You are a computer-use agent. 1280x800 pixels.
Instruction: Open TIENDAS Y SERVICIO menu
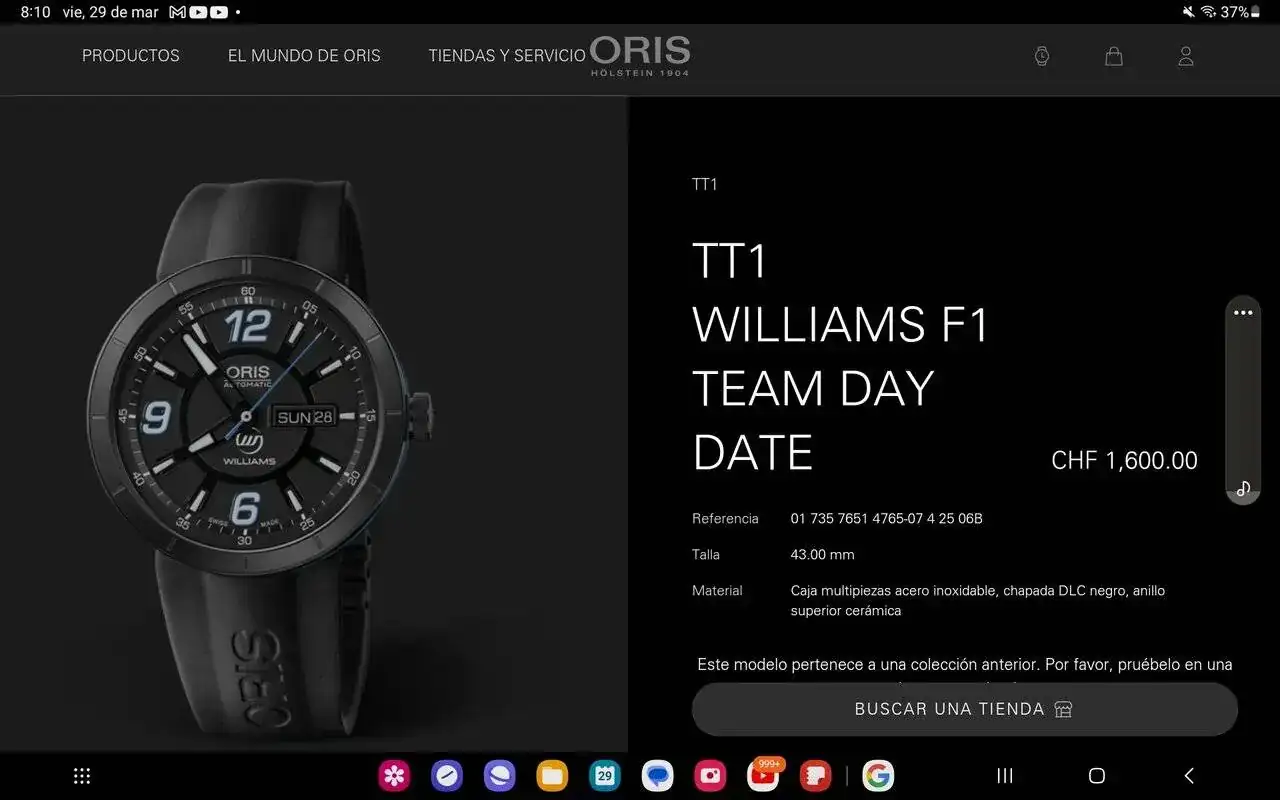pos(507,56)
